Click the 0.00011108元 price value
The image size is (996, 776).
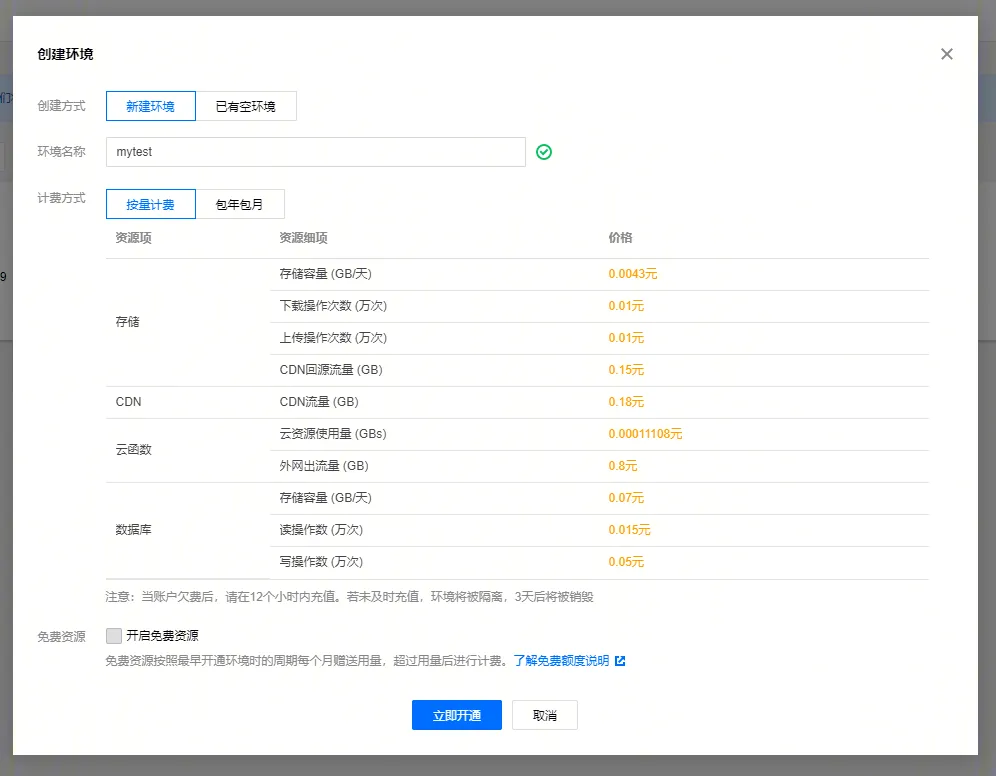coord(645,434)
